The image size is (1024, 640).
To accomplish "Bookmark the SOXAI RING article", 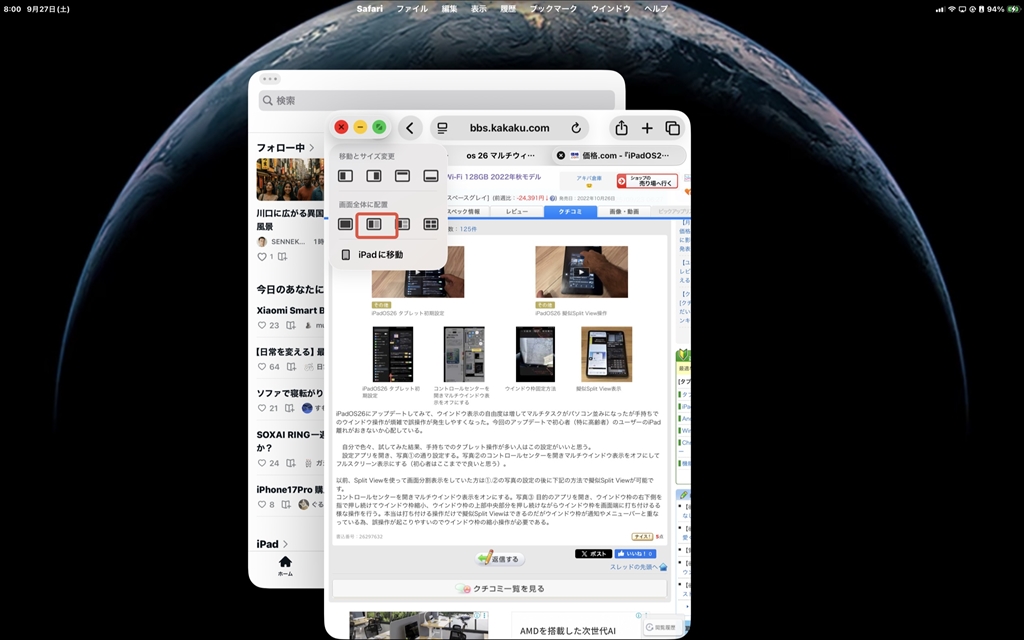I will (291, 463).
